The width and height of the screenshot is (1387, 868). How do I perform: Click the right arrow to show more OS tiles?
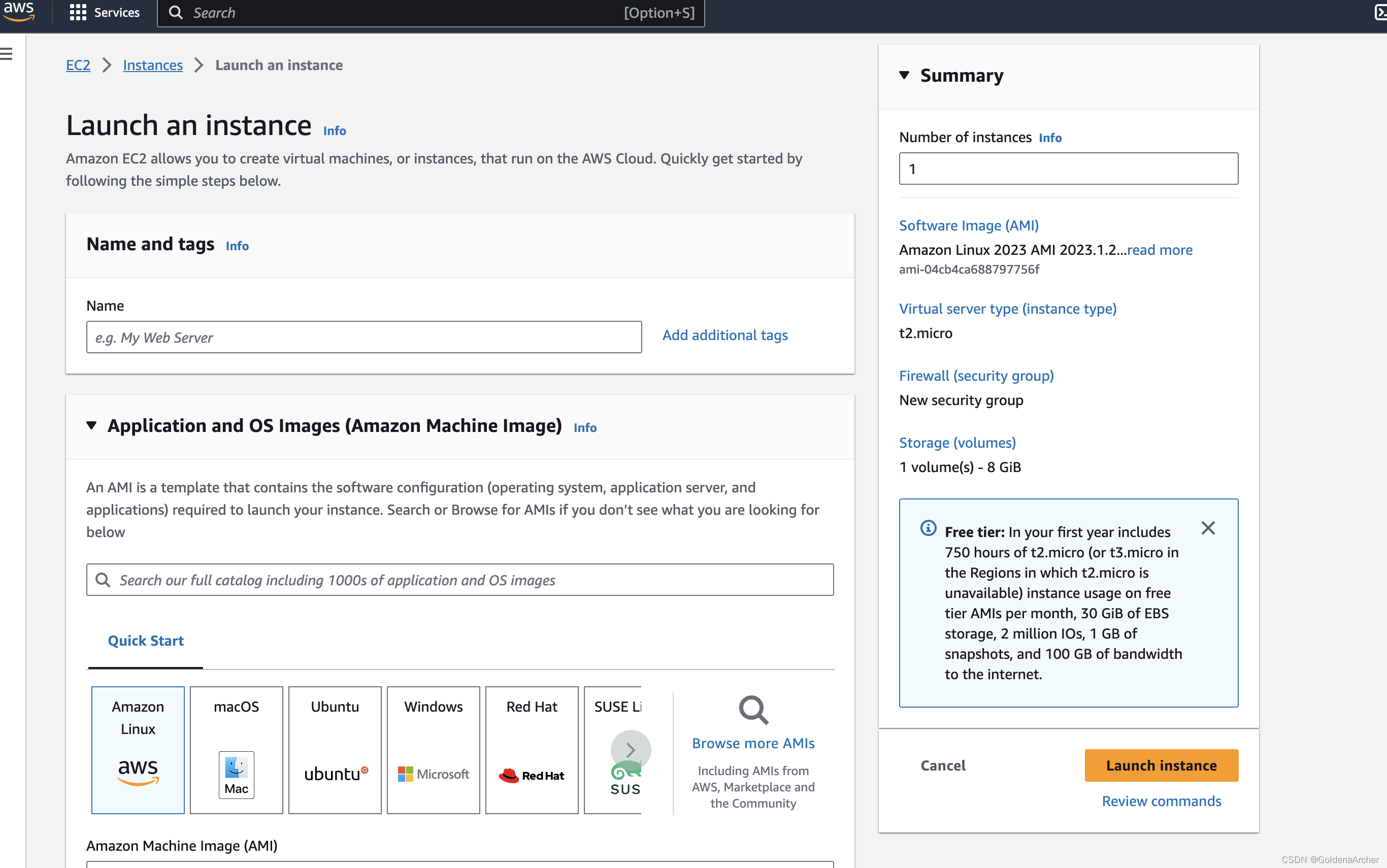click(x=631, y=750)
